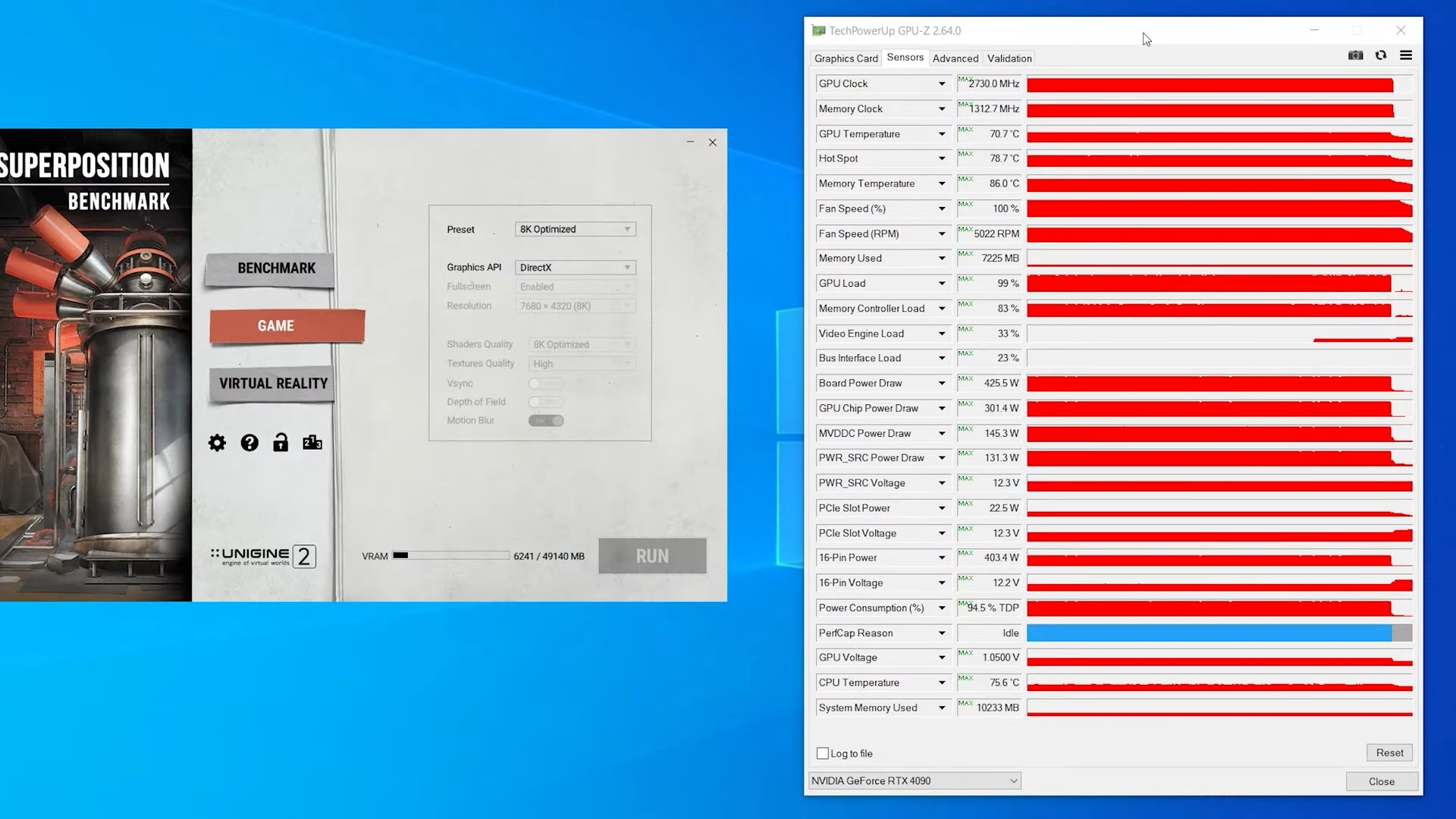This screenshot has height=819, width=1456.
Task: Click the TechPowerUp GPU-Z title icon
Action: point(818,30)
